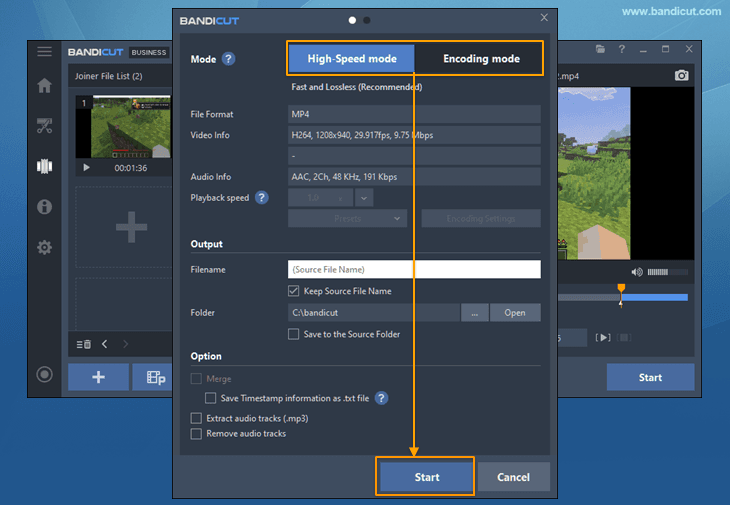Go to the Home icon in sidebar
This screenshot has height=505, width=730.
(x=44, y=85)
